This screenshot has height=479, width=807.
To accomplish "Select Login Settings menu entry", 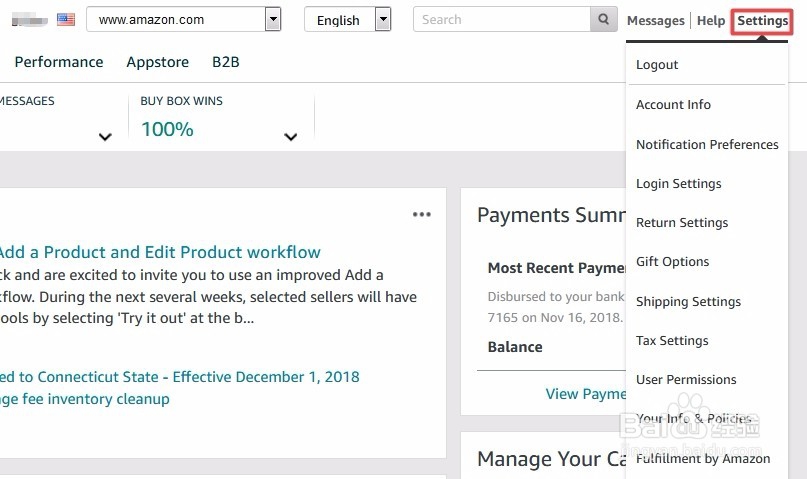I will click(678, 184).
